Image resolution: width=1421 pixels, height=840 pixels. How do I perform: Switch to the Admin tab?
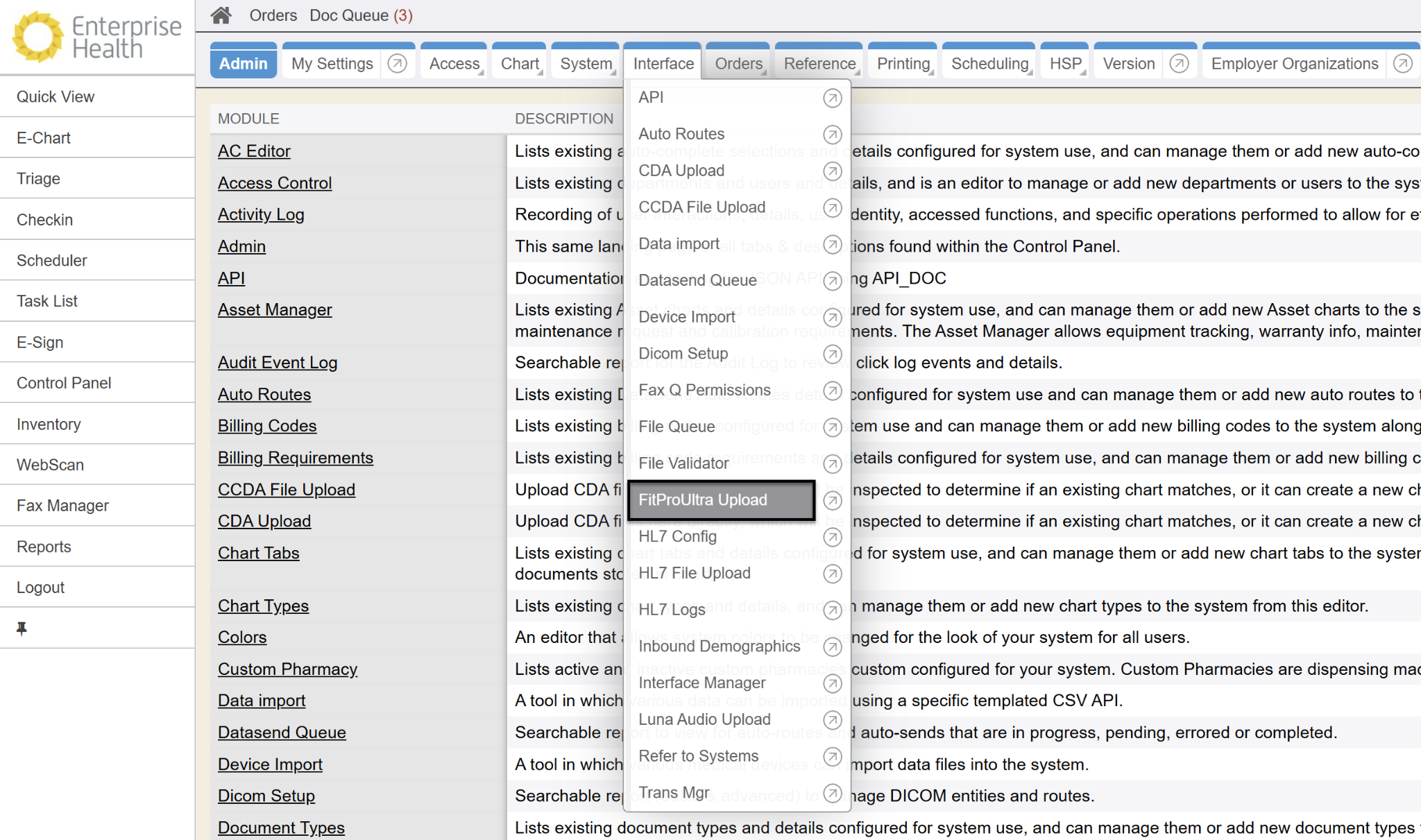click(x=243, y=64)
